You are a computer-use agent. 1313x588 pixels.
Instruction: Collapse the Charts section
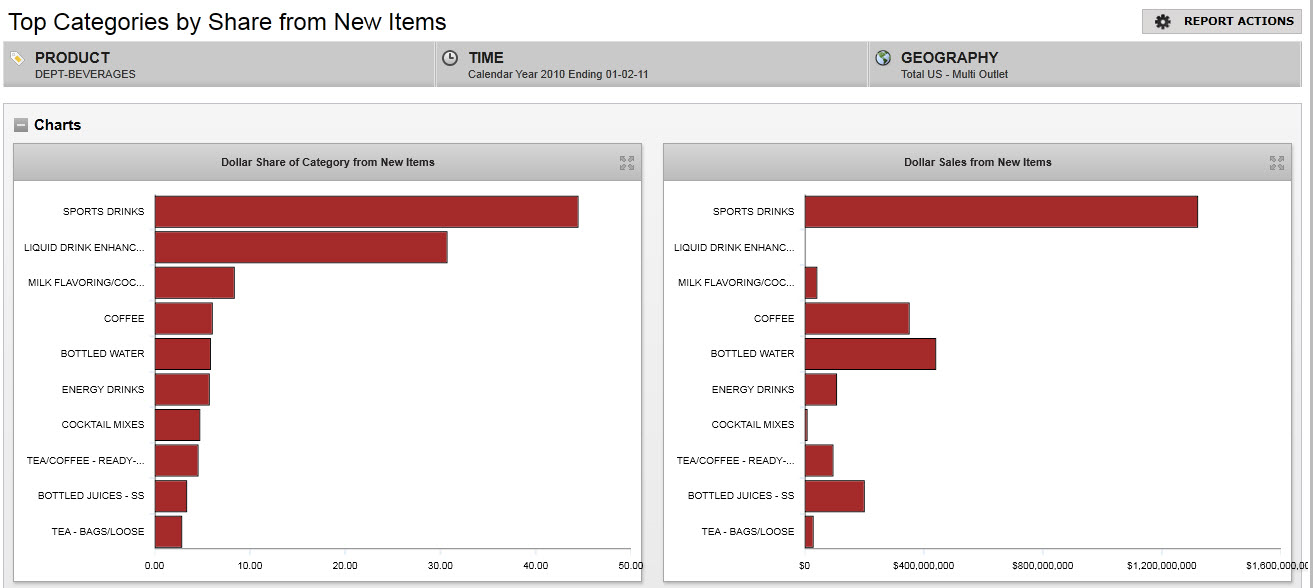click(x=21, y=126)
